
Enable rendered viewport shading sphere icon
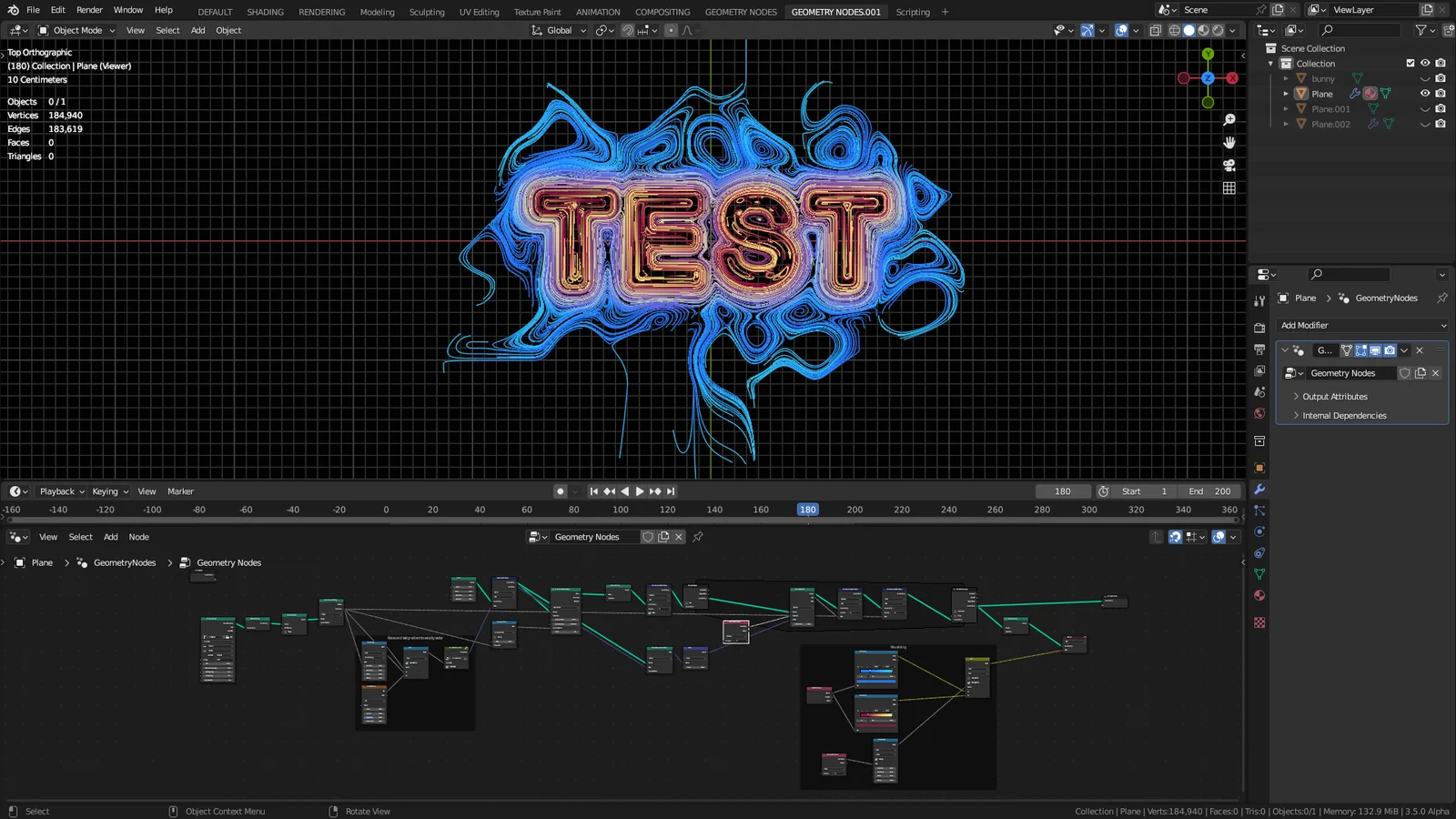1218,30
